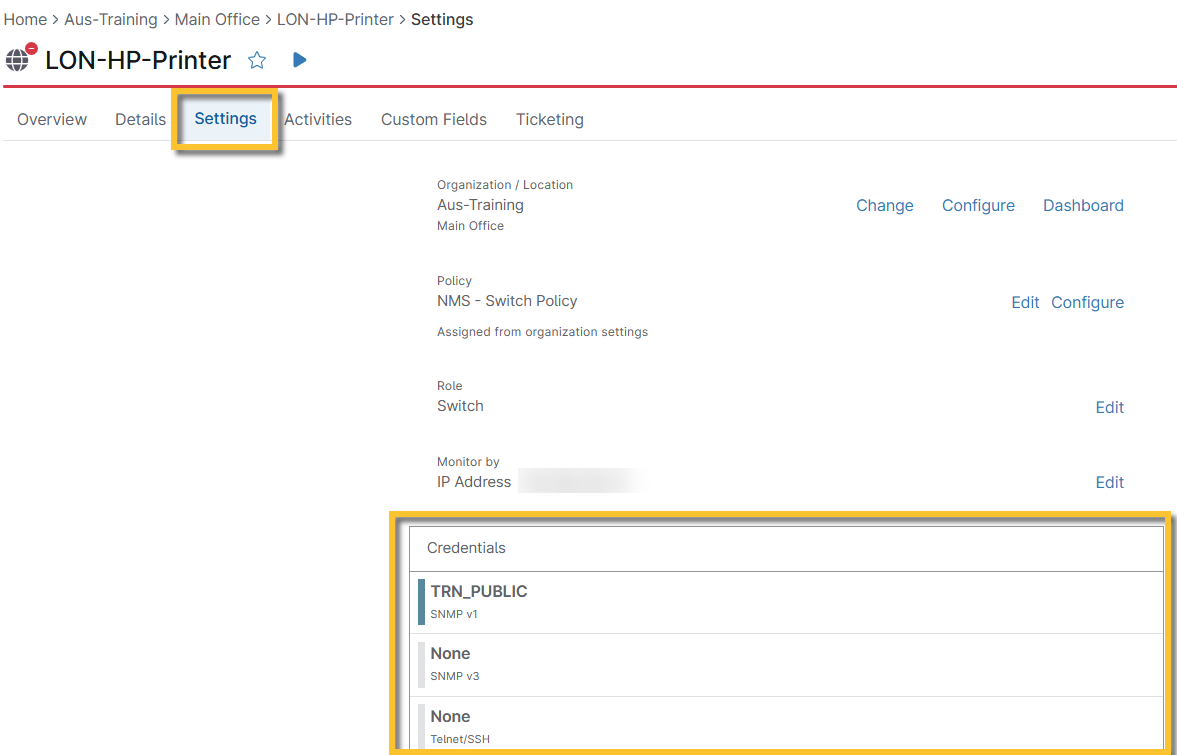Edit the Monitor by IP Address setting
Viewport: 1177px width, 755px height.
click(1109, 482)
